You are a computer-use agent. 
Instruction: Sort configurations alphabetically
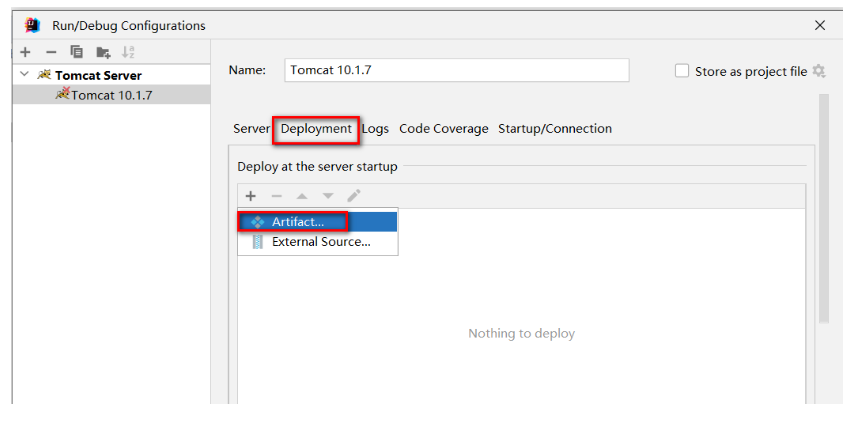(x=128, y=52)
